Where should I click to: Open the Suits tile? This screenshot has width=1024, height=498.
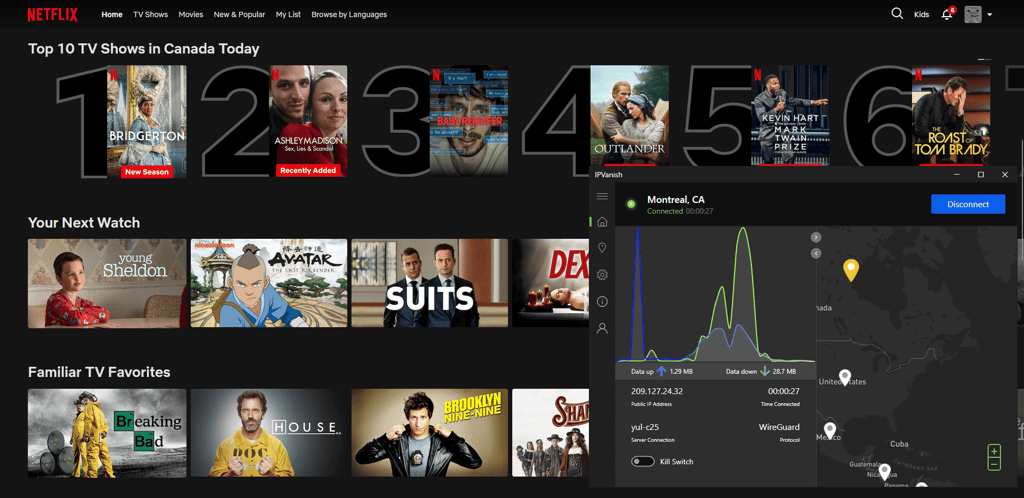430,283
